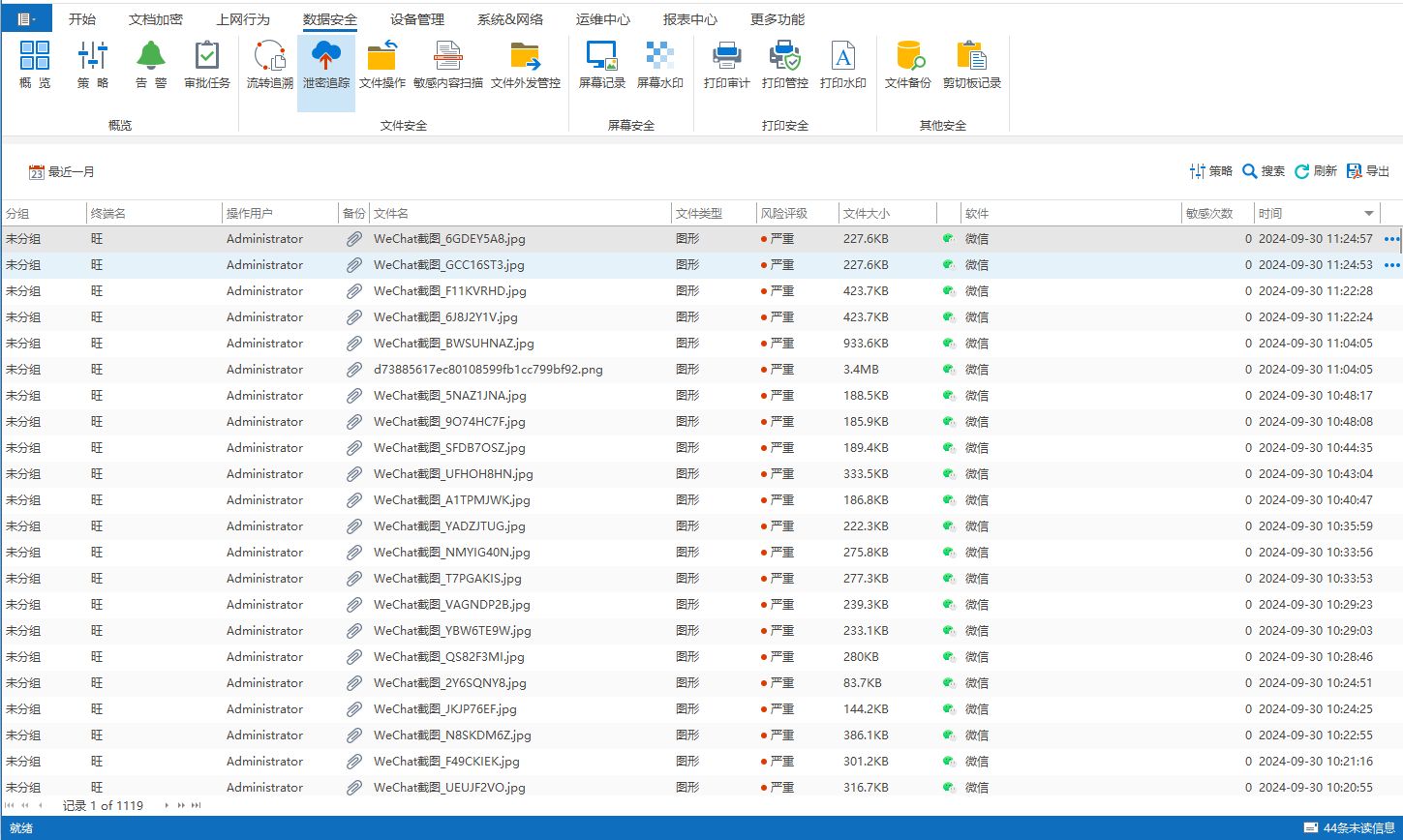1403x840 pixels.
Task: Sort by 终端名 column header
Action: [153, 213]
